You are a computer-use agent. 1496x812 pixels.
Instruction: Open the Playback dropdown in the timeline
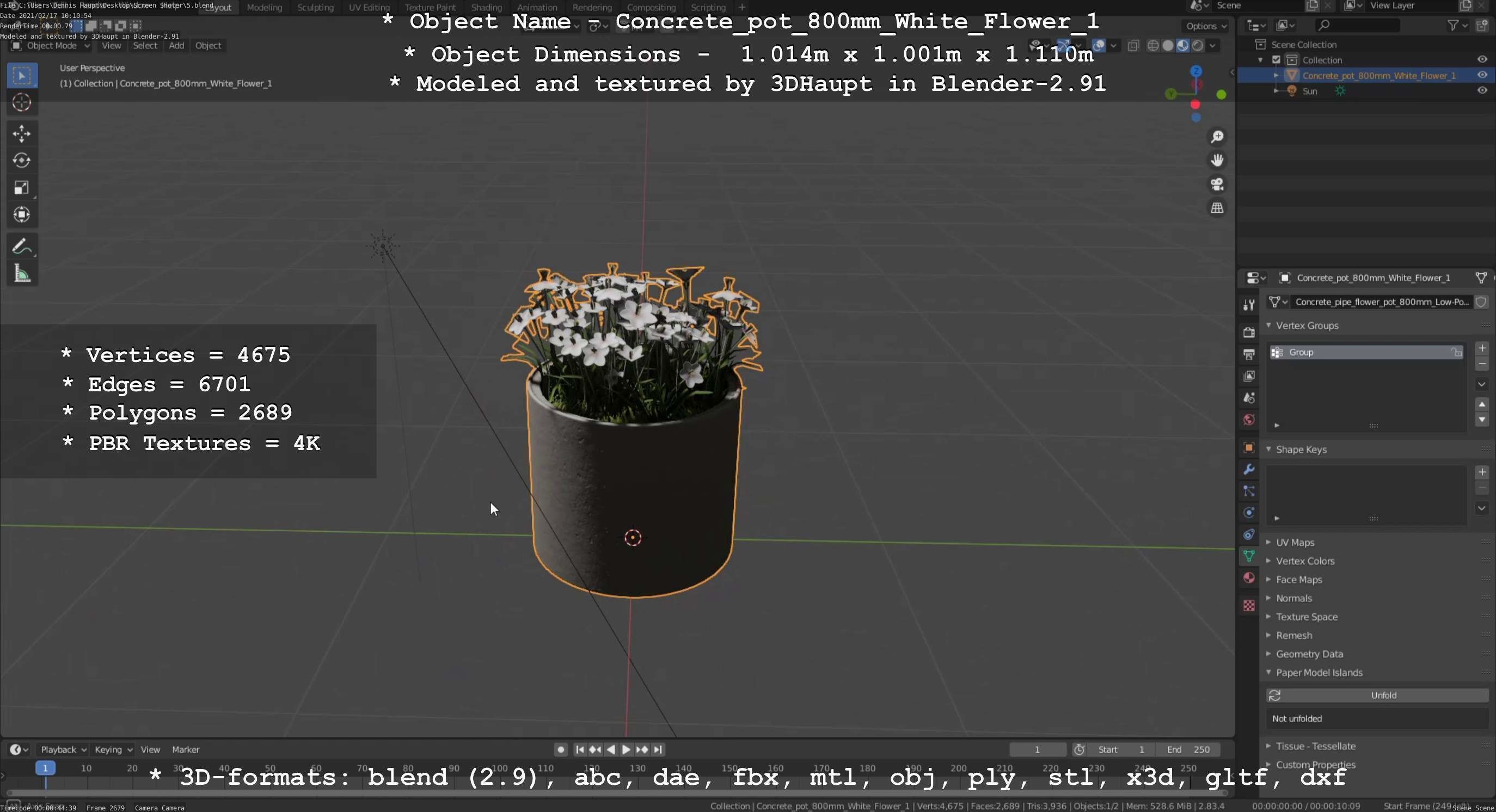[63, 749]
